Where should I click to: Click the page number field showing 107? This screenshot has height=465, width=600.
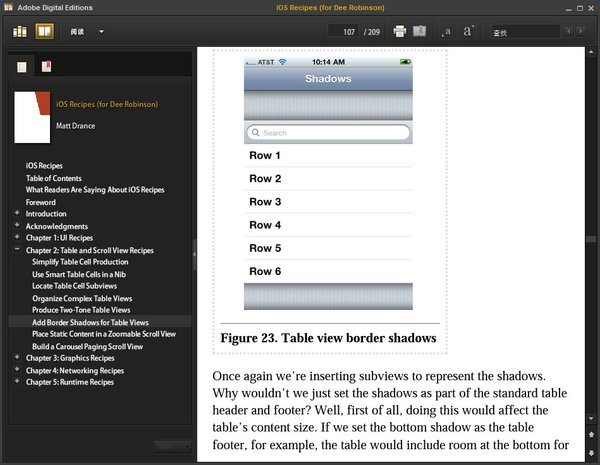coord(344,32)
